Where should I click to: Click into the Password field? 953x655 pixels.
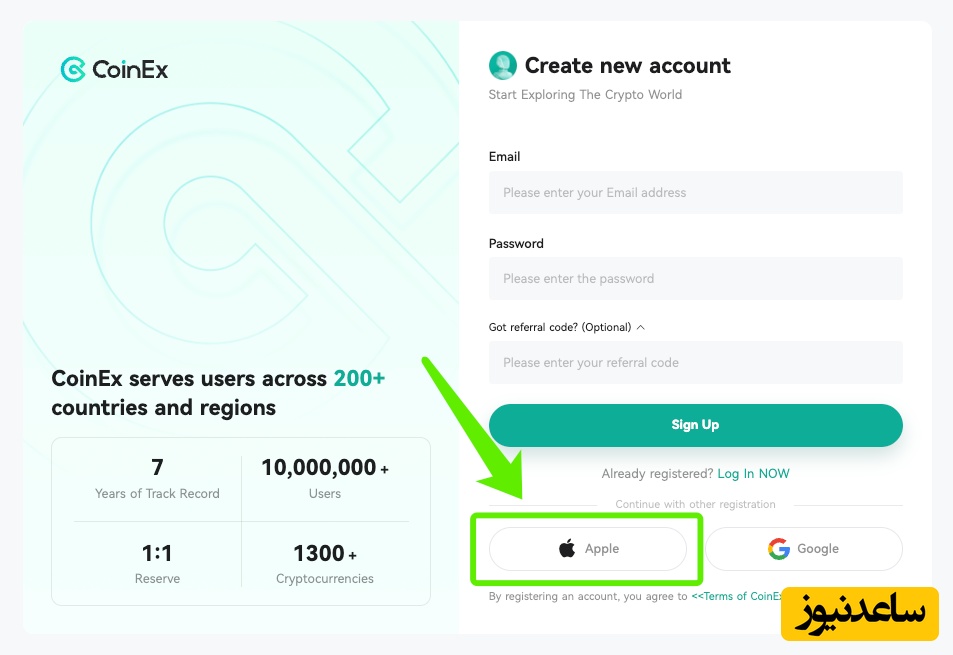tap(695, 278)
